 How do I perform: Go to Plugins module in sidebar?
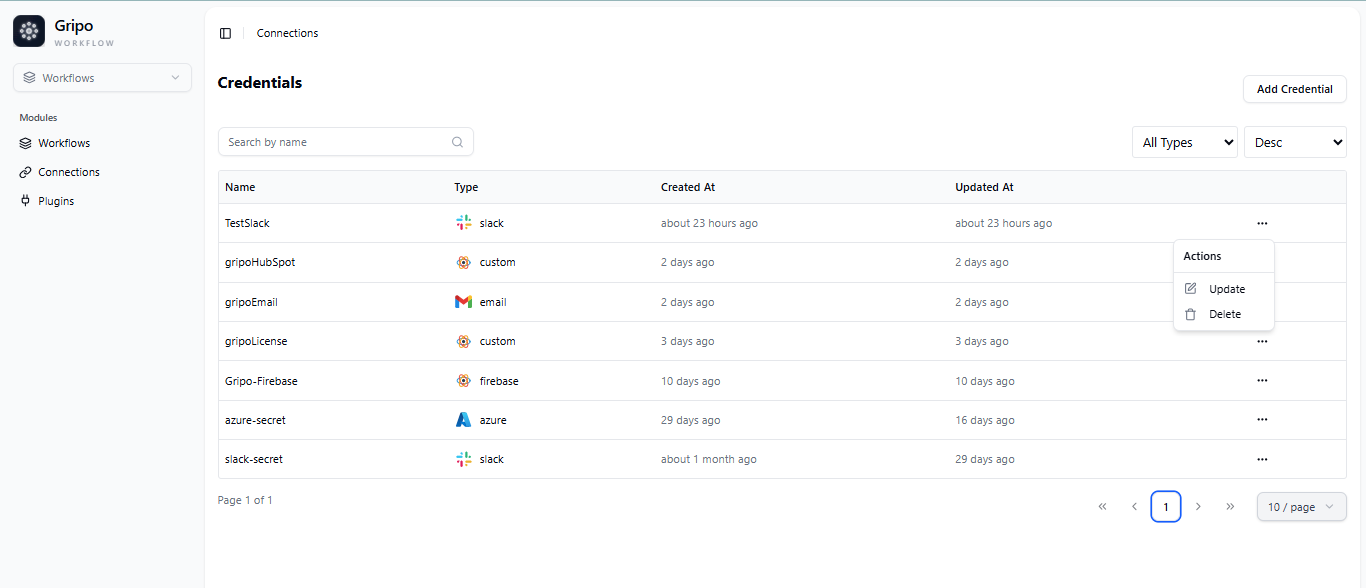click(56, 201)
